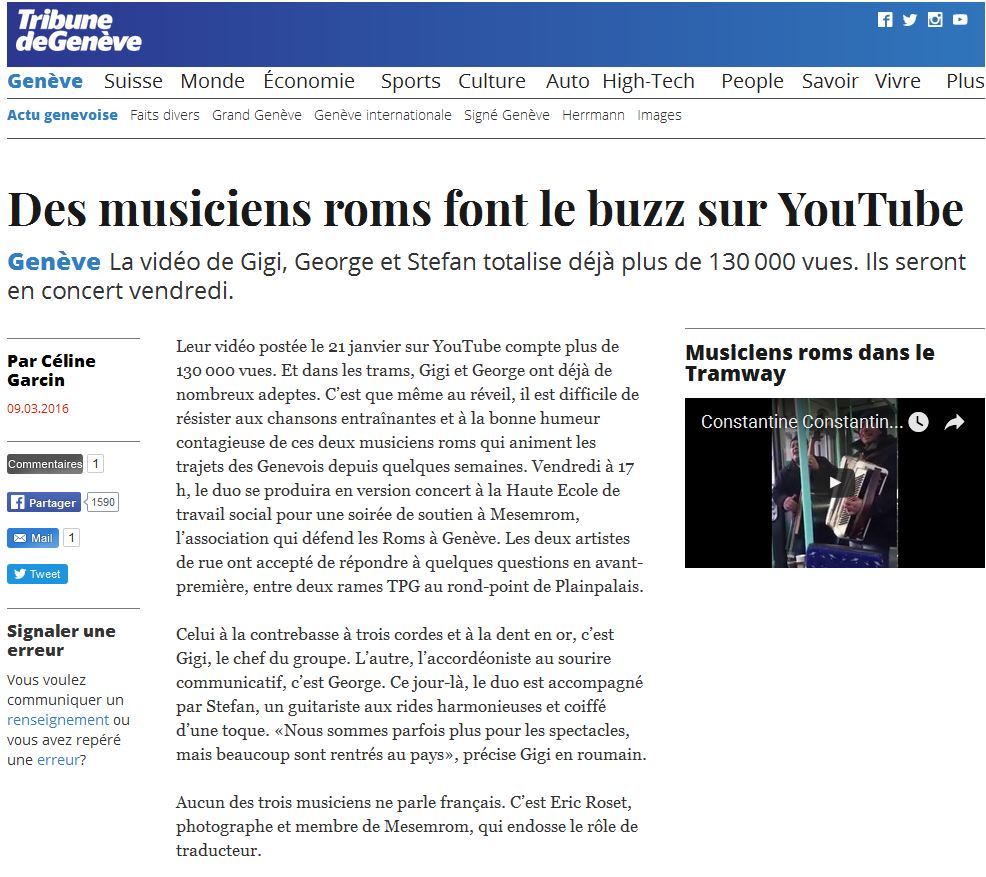Open the Twitter icon in header

point(909,20)
